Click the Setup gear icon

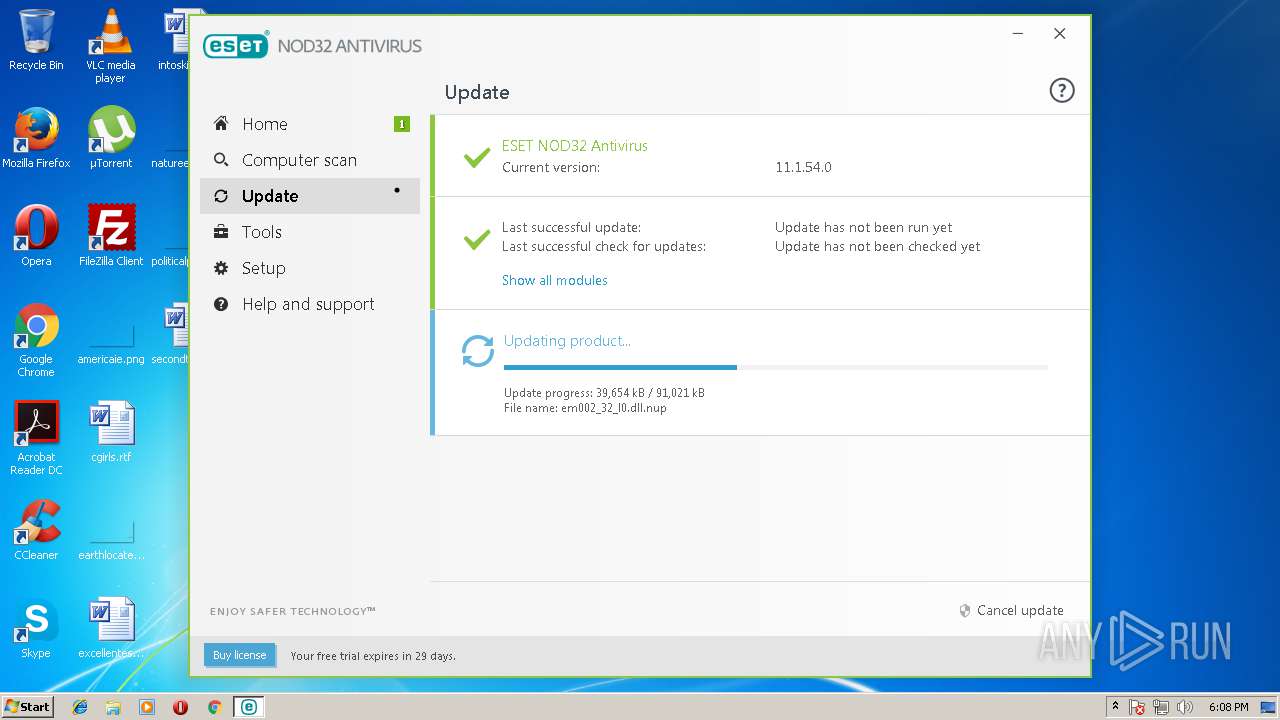(x=221, y=268)
